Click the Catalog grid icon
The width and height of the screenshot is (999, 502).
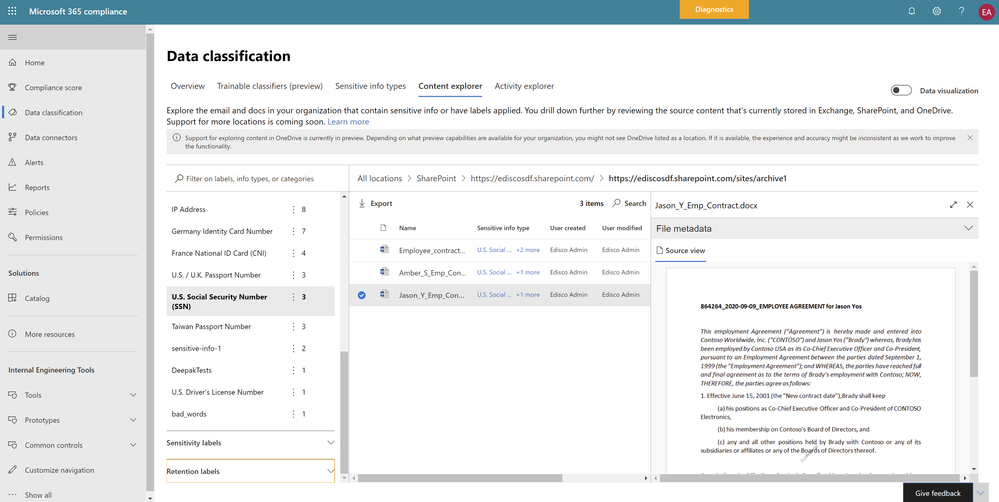[x=12, y=298]
